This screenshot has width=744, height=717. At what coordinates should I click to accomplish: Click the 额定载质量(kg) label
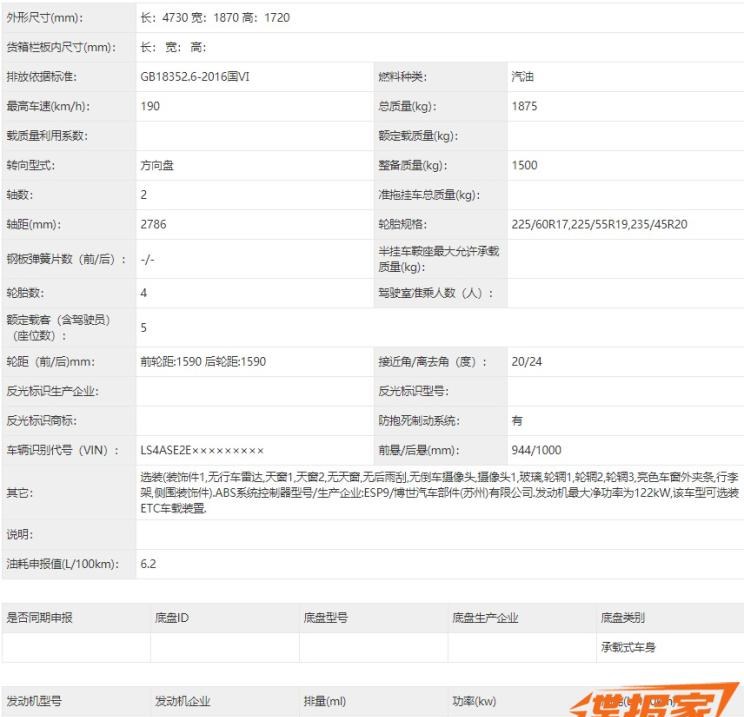pos(418,136)
